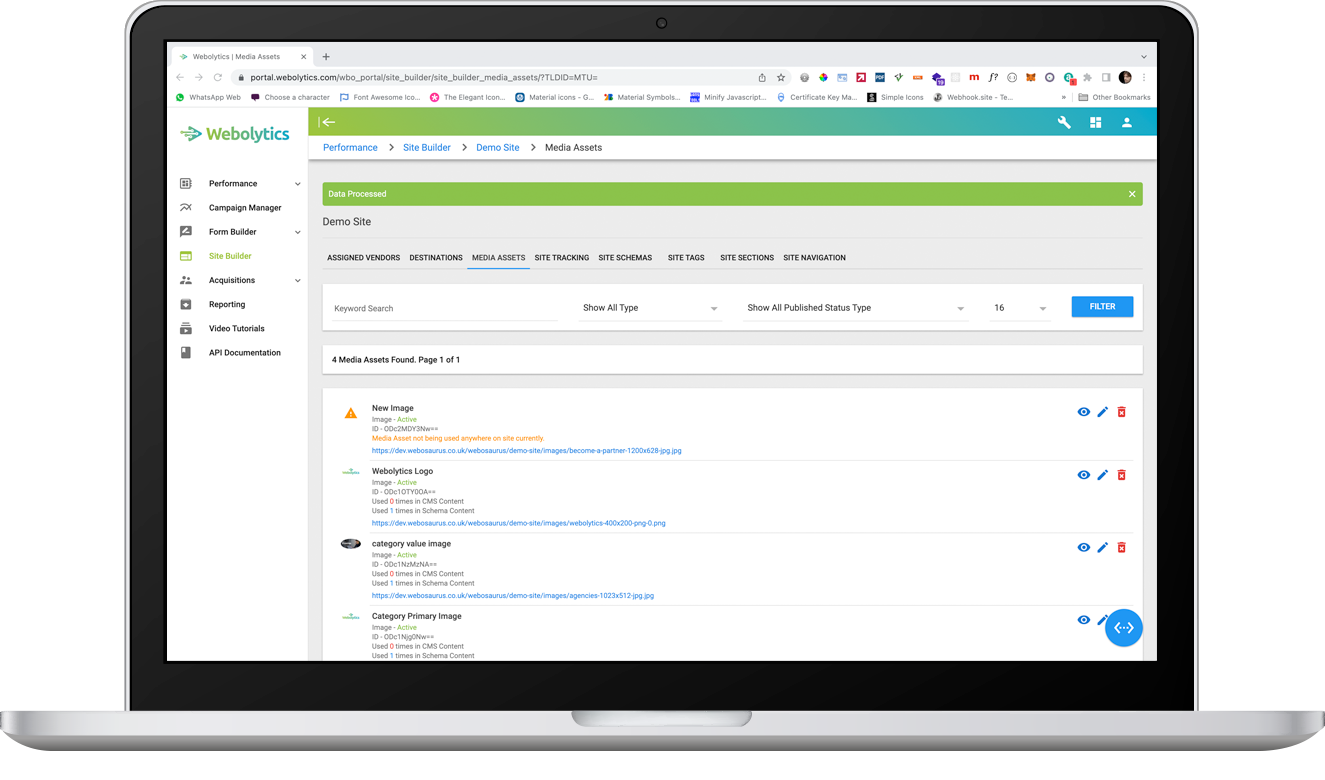The height and width of the screenshot is (780, 1325).
Task: Click the blue FILTER button
Action: [x=1102, y=307]
